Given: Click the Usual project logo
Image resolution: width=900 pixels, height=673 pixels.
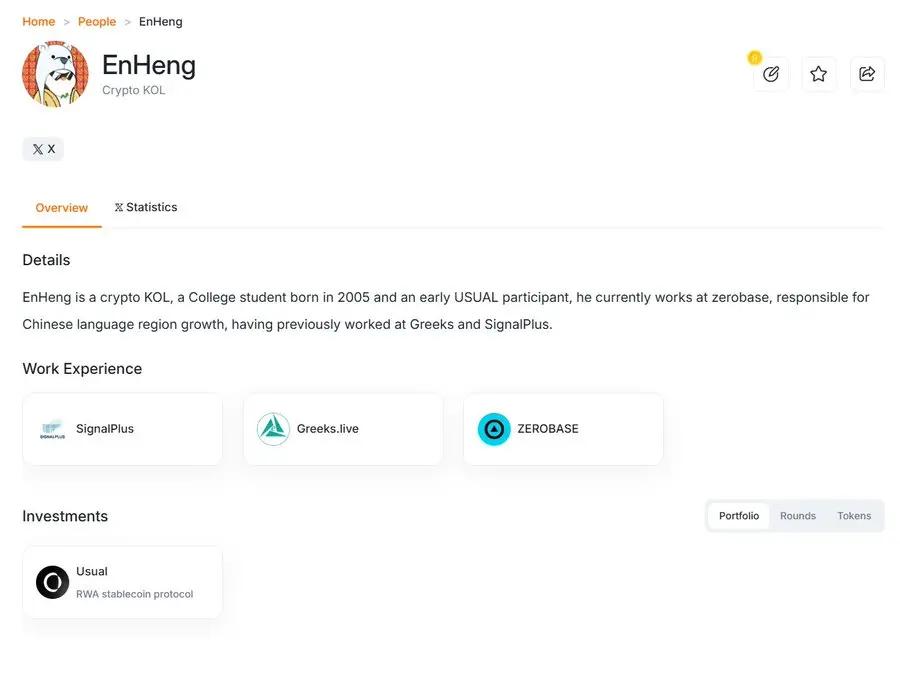Looking at the screenshot, I should click(x=52, y=582).
